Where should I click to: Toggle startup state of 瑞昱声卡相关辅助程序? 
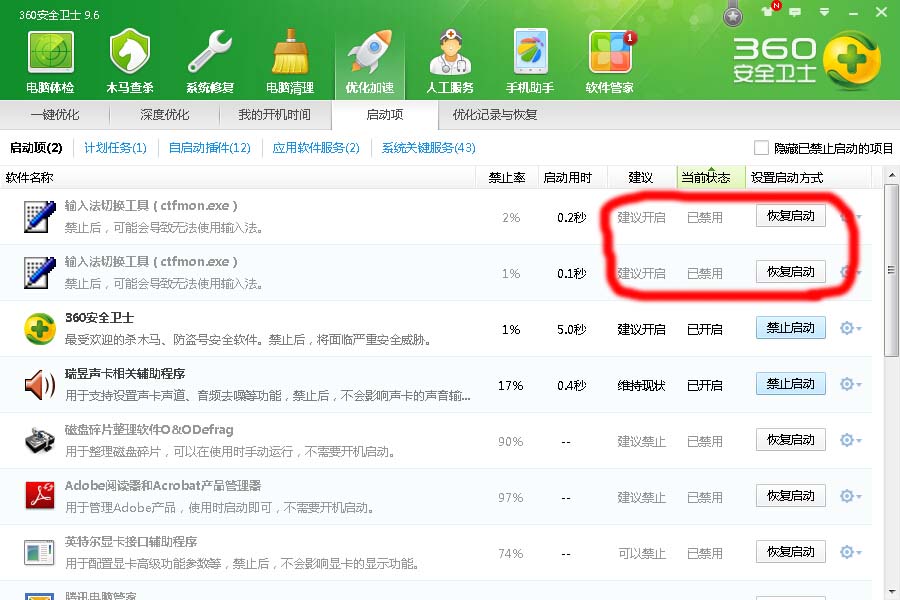click(x=790, y=383)
